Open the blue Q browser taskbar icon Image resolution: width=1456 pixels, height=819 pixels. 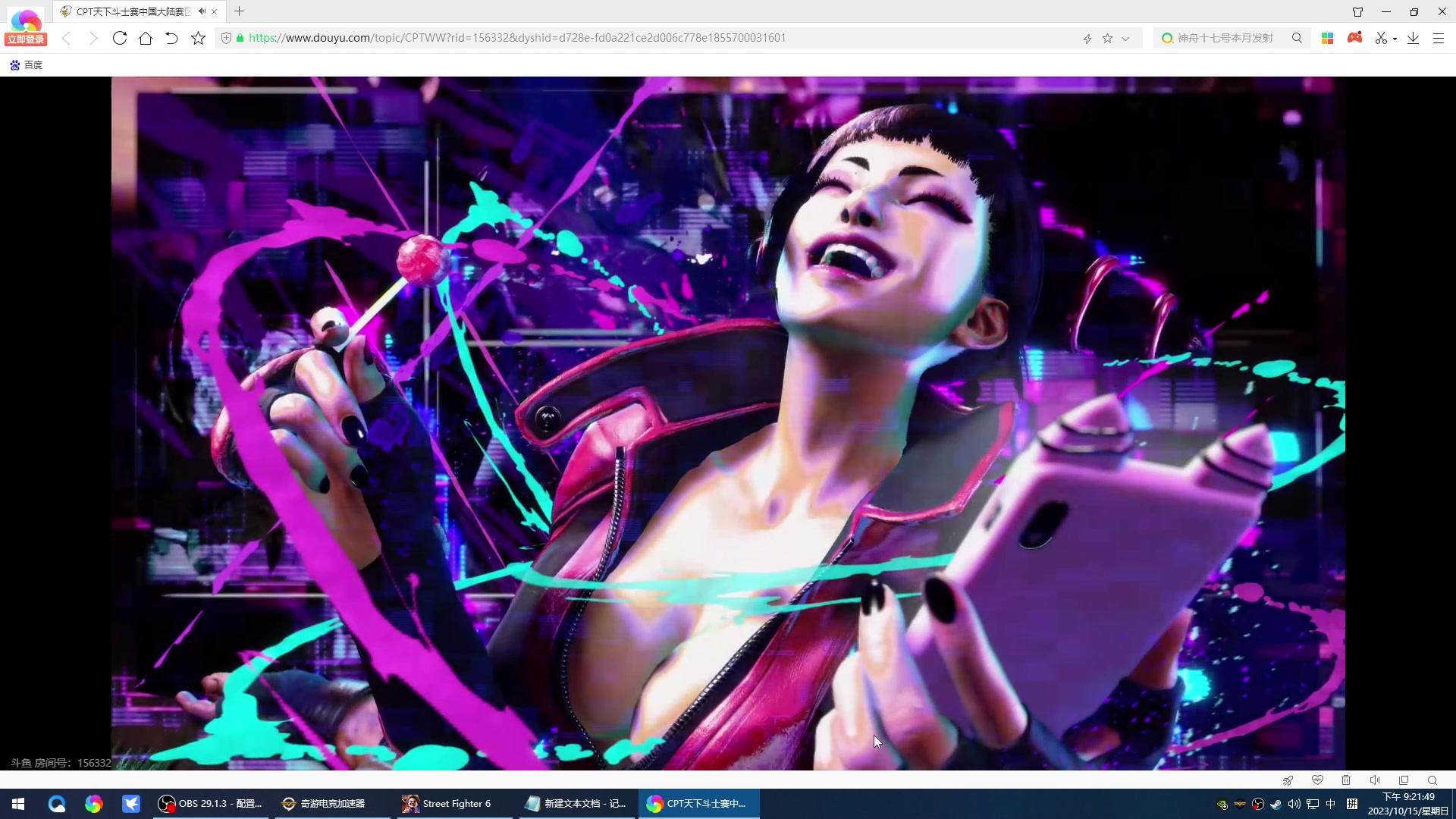pos(57,804)
